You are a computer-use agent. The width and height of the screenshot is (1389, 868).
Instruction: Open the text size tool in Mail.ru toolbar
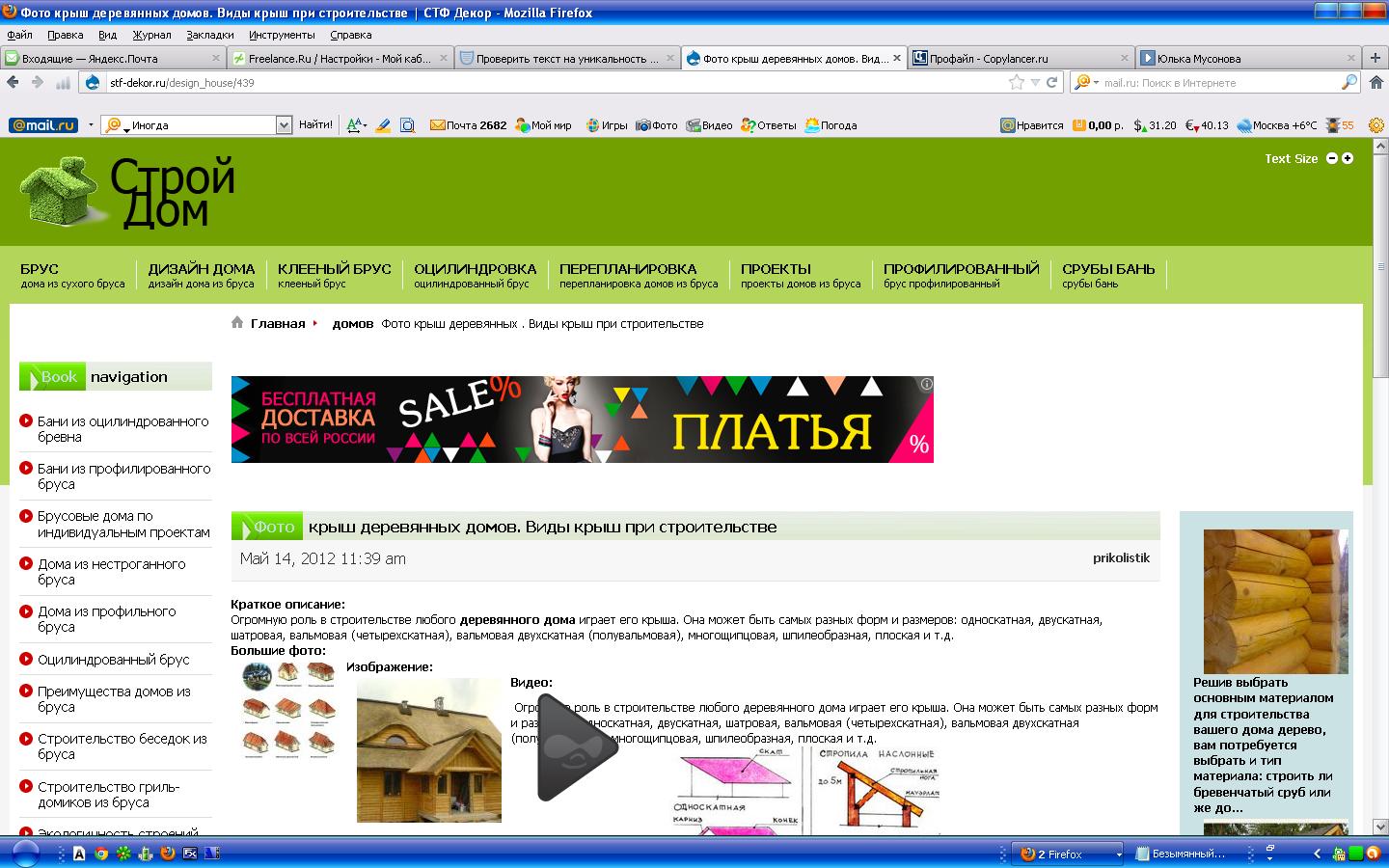coord(356,125)
